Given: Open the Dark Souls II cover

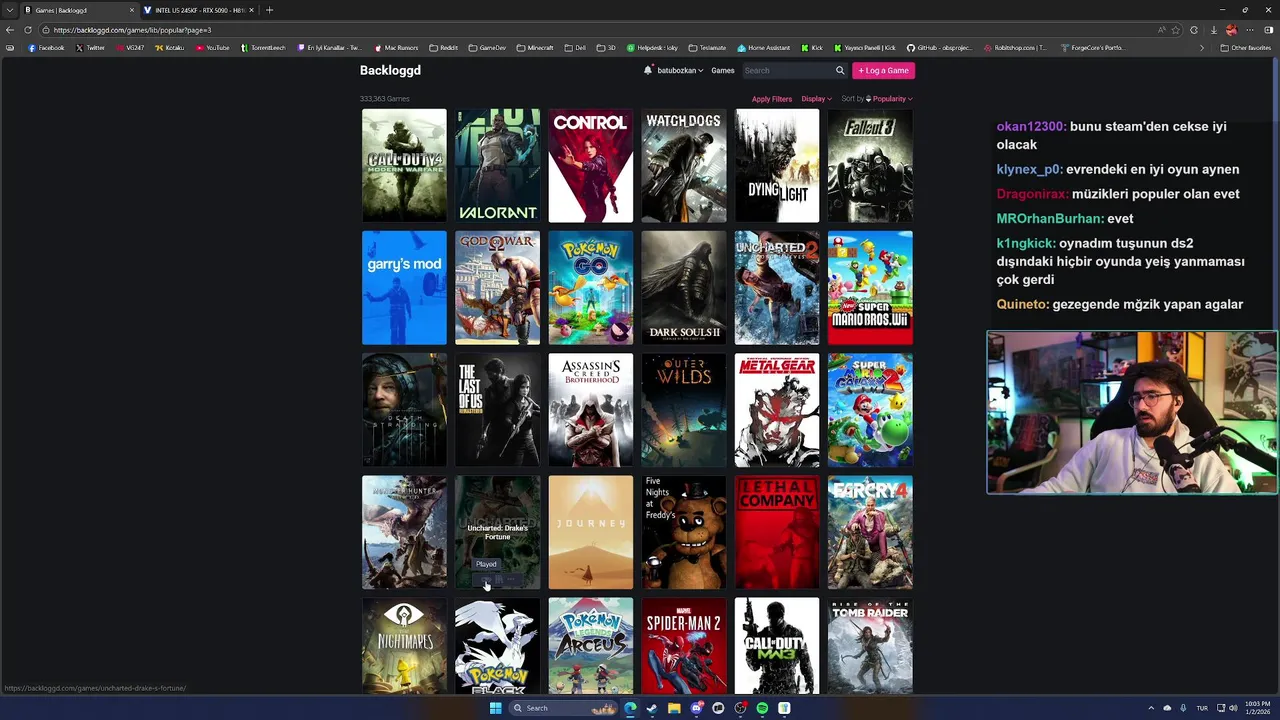Looking at the screenshot, I should [x=683, y=288].
